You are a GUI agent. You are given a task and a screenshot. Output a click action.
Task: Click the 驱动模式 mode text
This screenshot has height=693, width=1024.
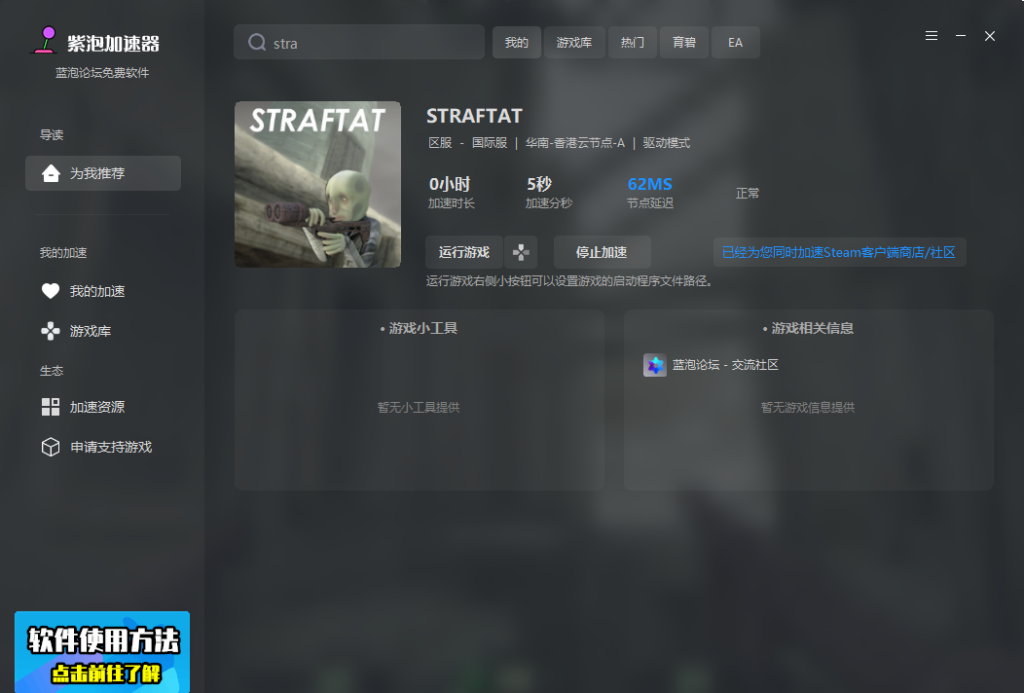coord(667,142)
